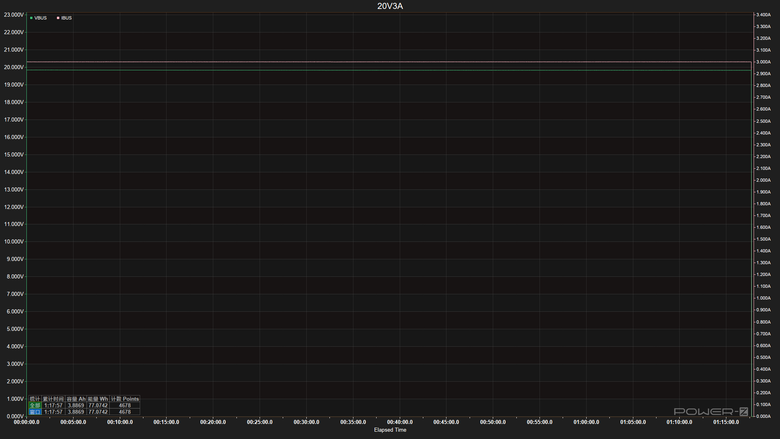
Task: Click the 累计时间 header cell
Action: (53, 399)
